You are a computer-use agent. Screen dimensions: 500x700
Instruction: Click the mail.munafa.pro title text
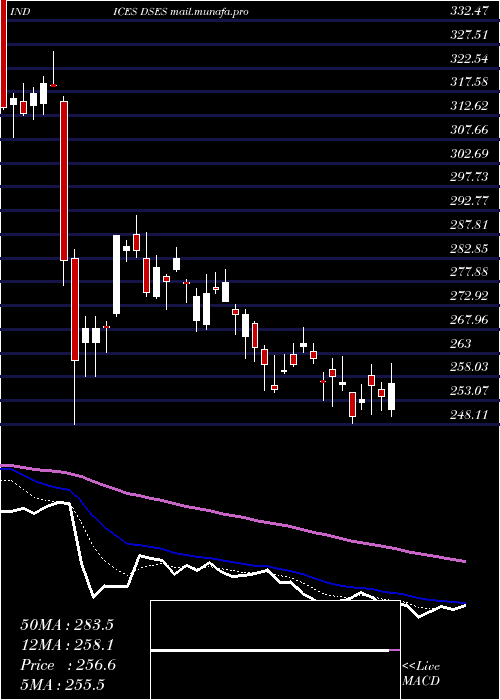[208, 12]
